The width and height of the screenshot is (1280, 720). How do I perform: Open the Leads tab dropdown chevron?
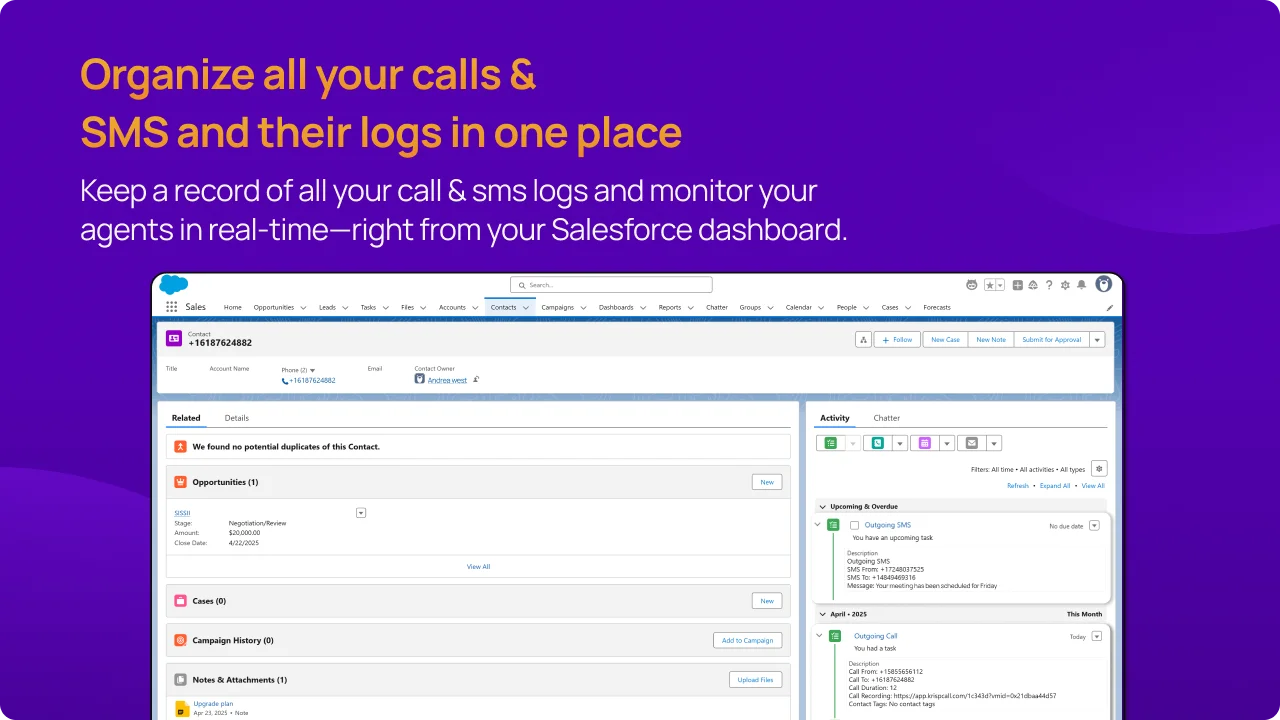pyautogui.click(x=345, y=308)
